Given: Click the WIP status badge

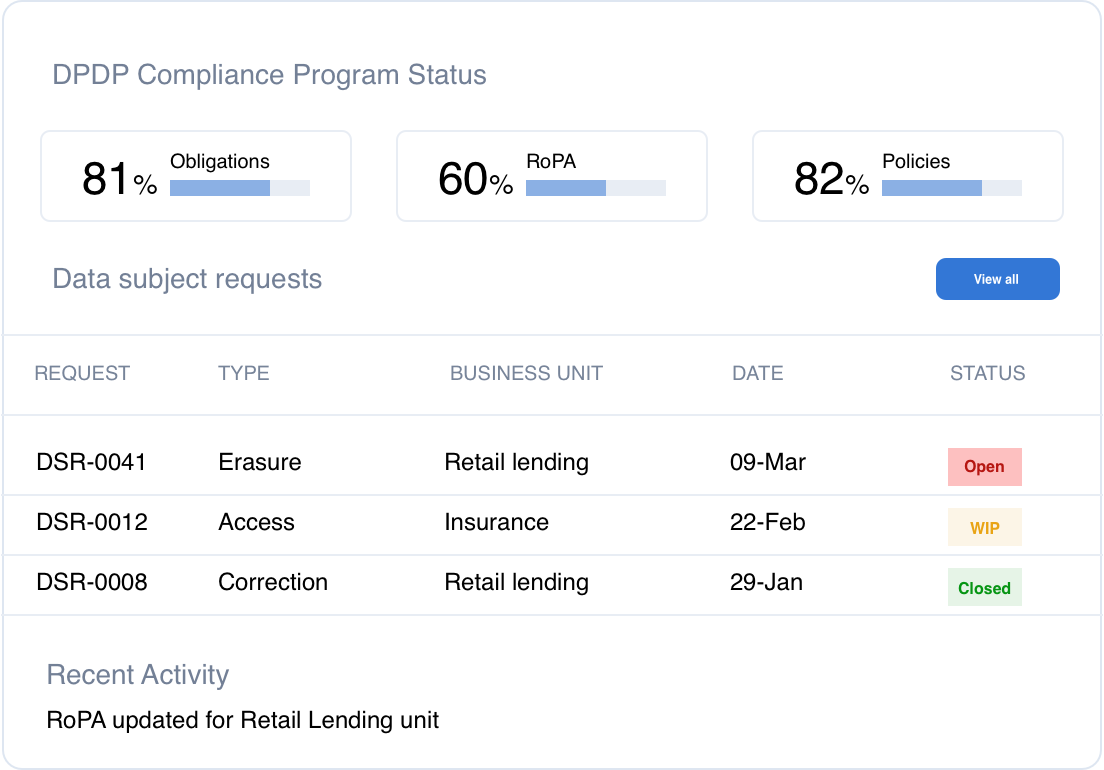Looking at the screenshot, I should click(x=984, y=527).
